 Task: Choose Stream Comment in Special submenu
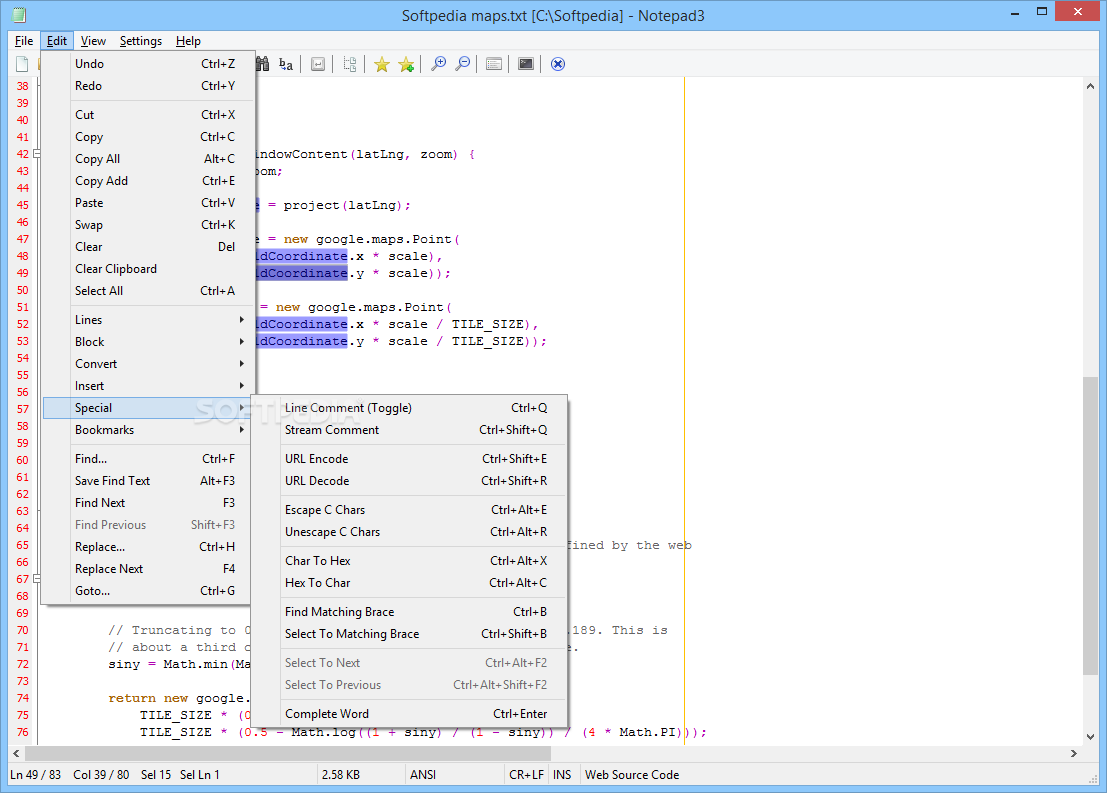click(409, 430)
